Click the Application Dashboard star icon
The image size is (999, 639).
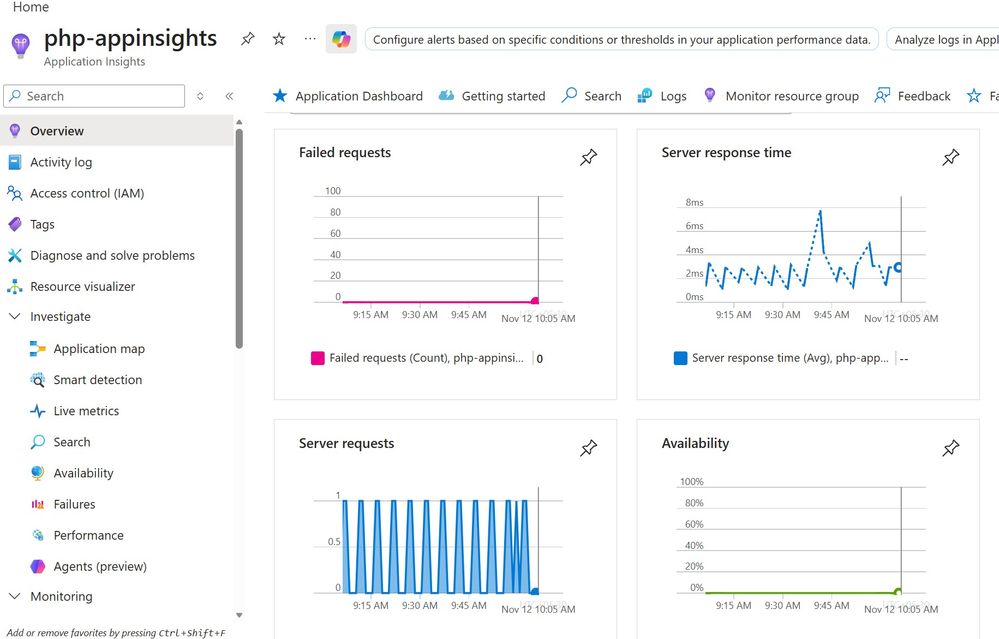point(280,96)
